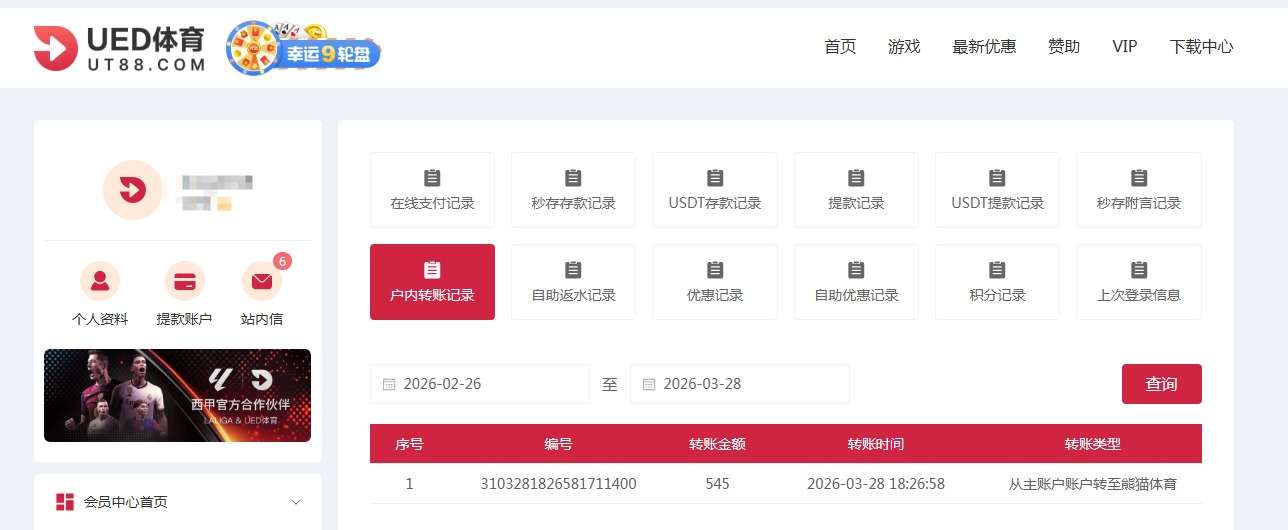
Task: Click calendar icon in start date field
Action: (x=389, y=384)
